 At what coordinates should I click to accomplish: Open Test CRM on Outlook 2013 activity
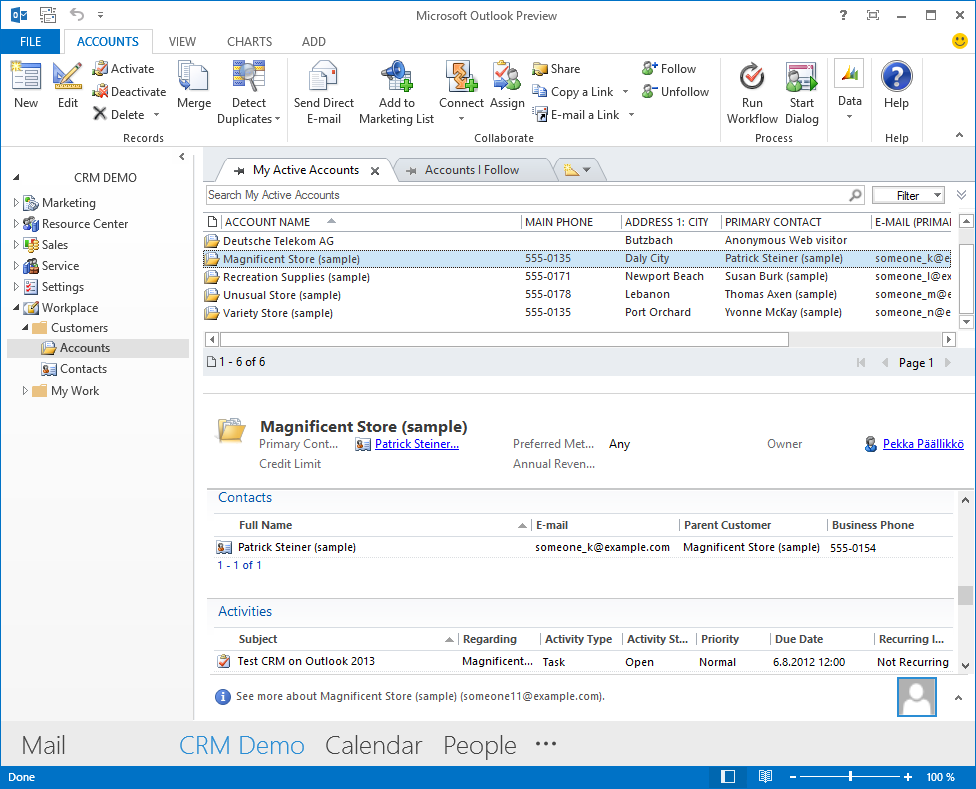[x=306, y=661]
